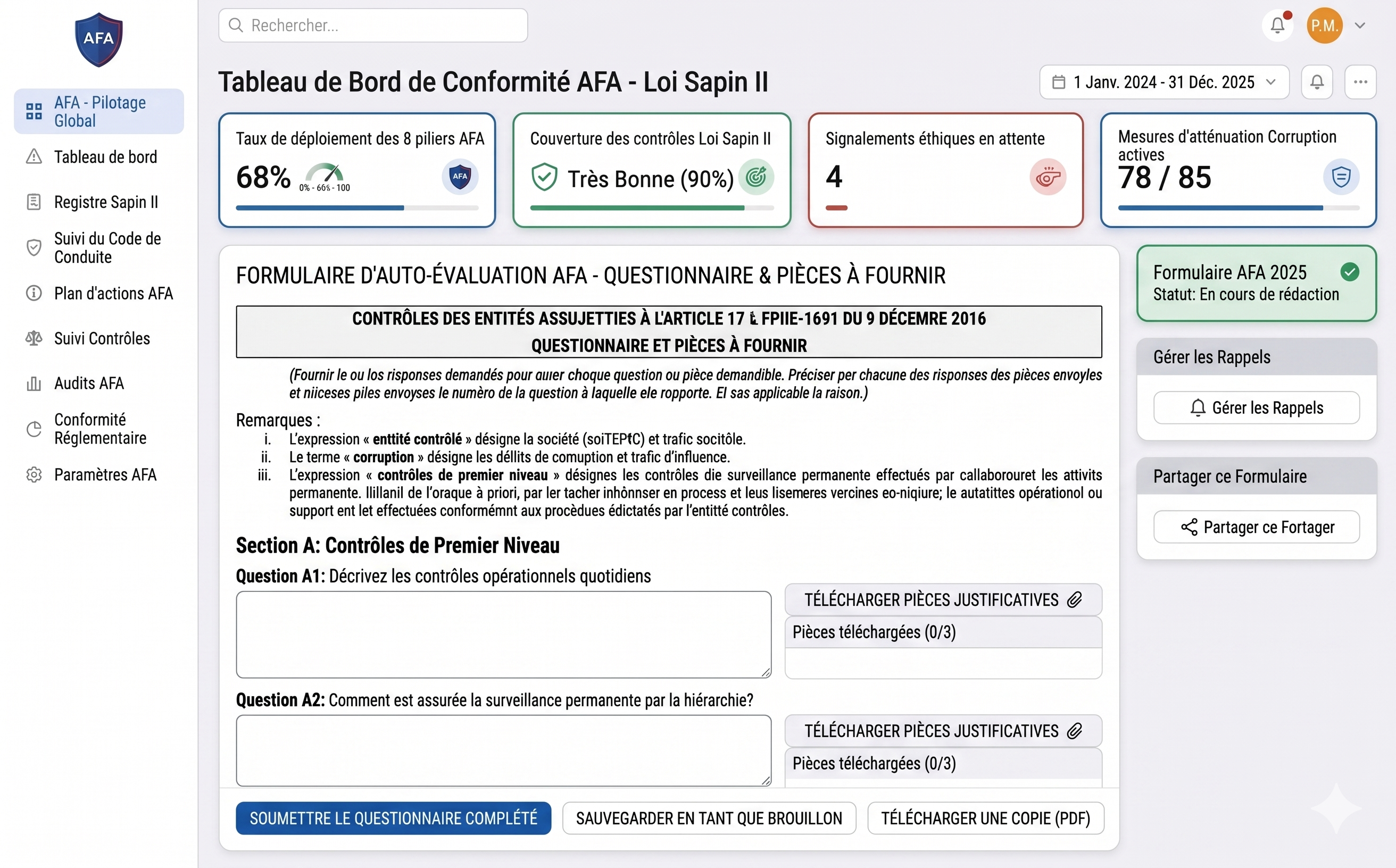Click Statut: En cours de rédaction
The image size is (1396, 868).
(x=1245, y=295)
